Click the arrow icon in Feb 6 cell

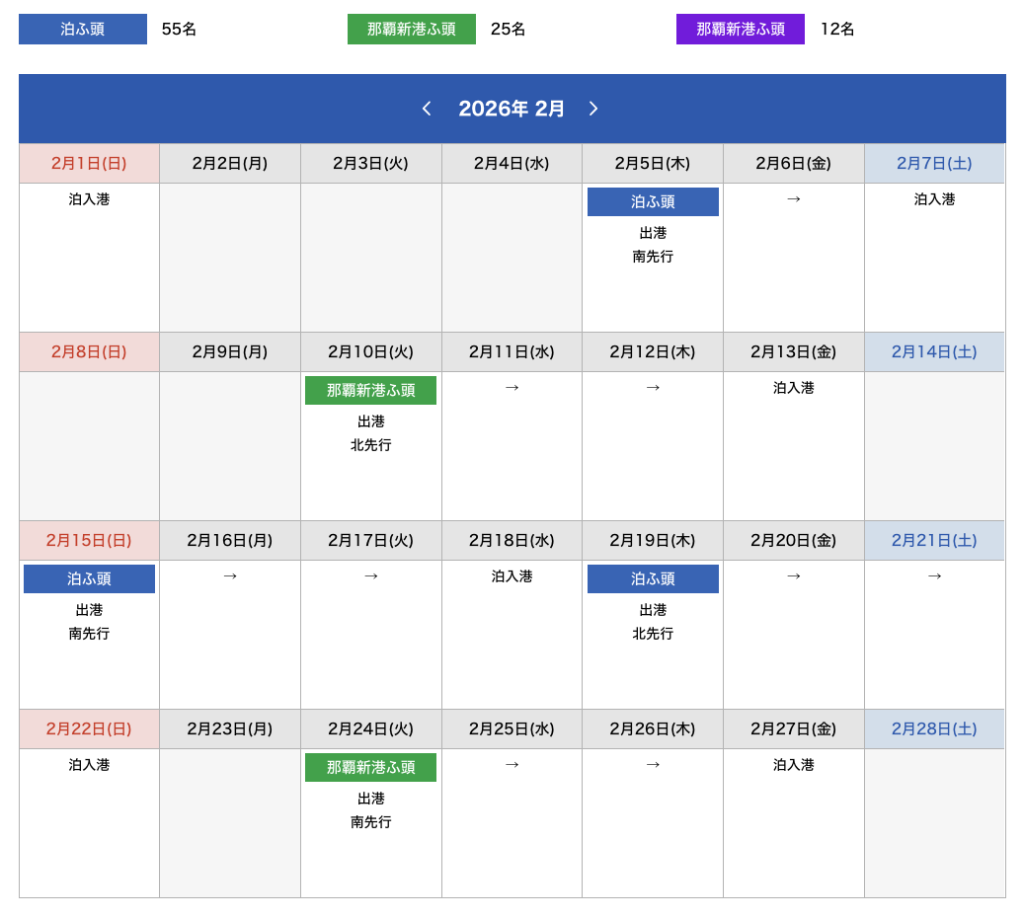793,199
